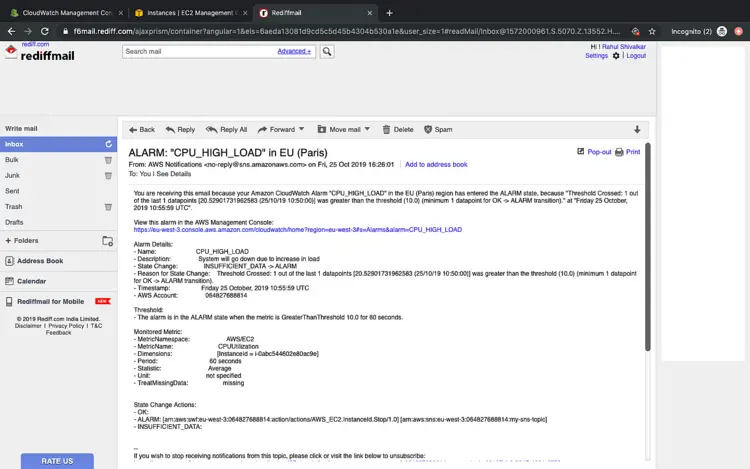Click browser back arrow

point(11,32)
